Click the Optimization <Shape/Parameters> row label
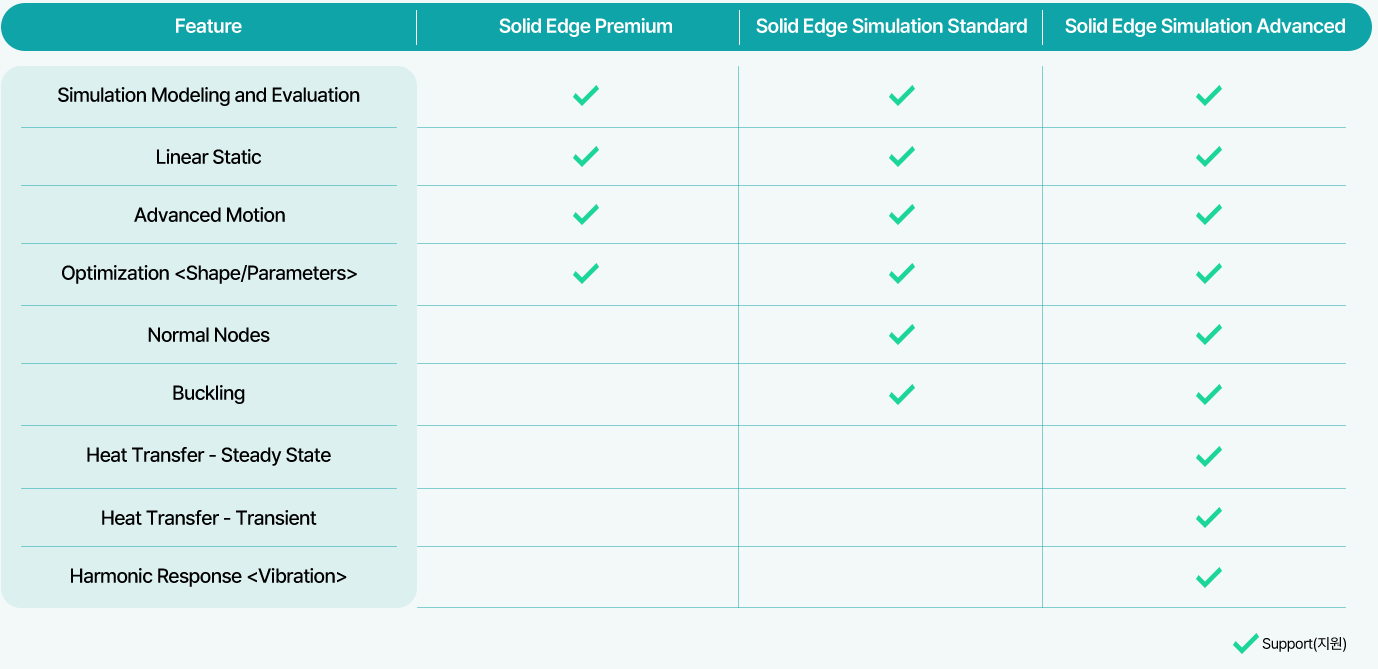The height and width of the screenshot is (669, 1378). (209, 273)
